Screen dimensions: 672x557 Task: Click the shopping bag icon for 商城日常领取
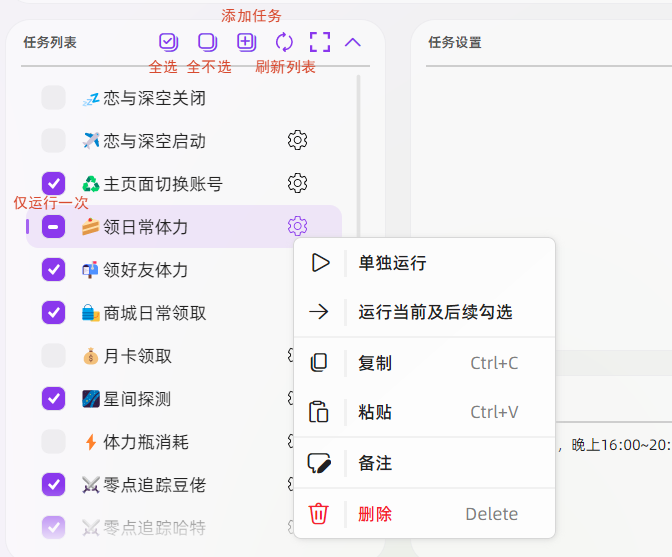(x=91, y=313)
